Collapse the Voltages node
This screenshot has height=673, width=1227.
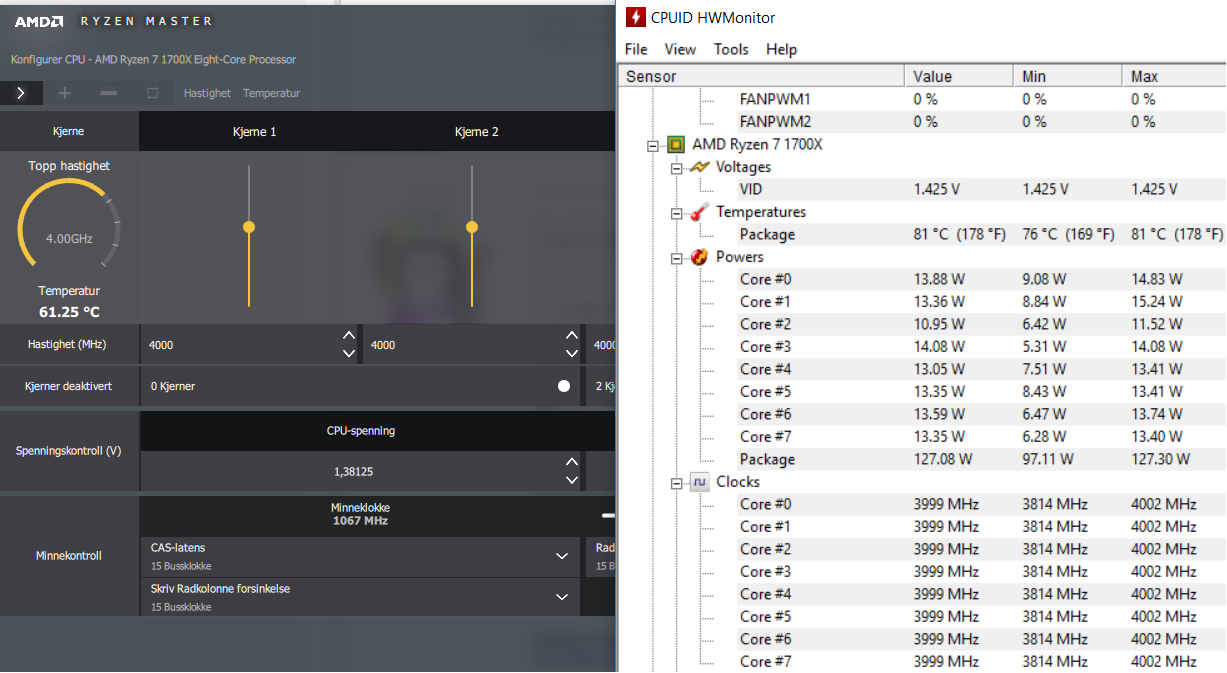click(677, 168)
